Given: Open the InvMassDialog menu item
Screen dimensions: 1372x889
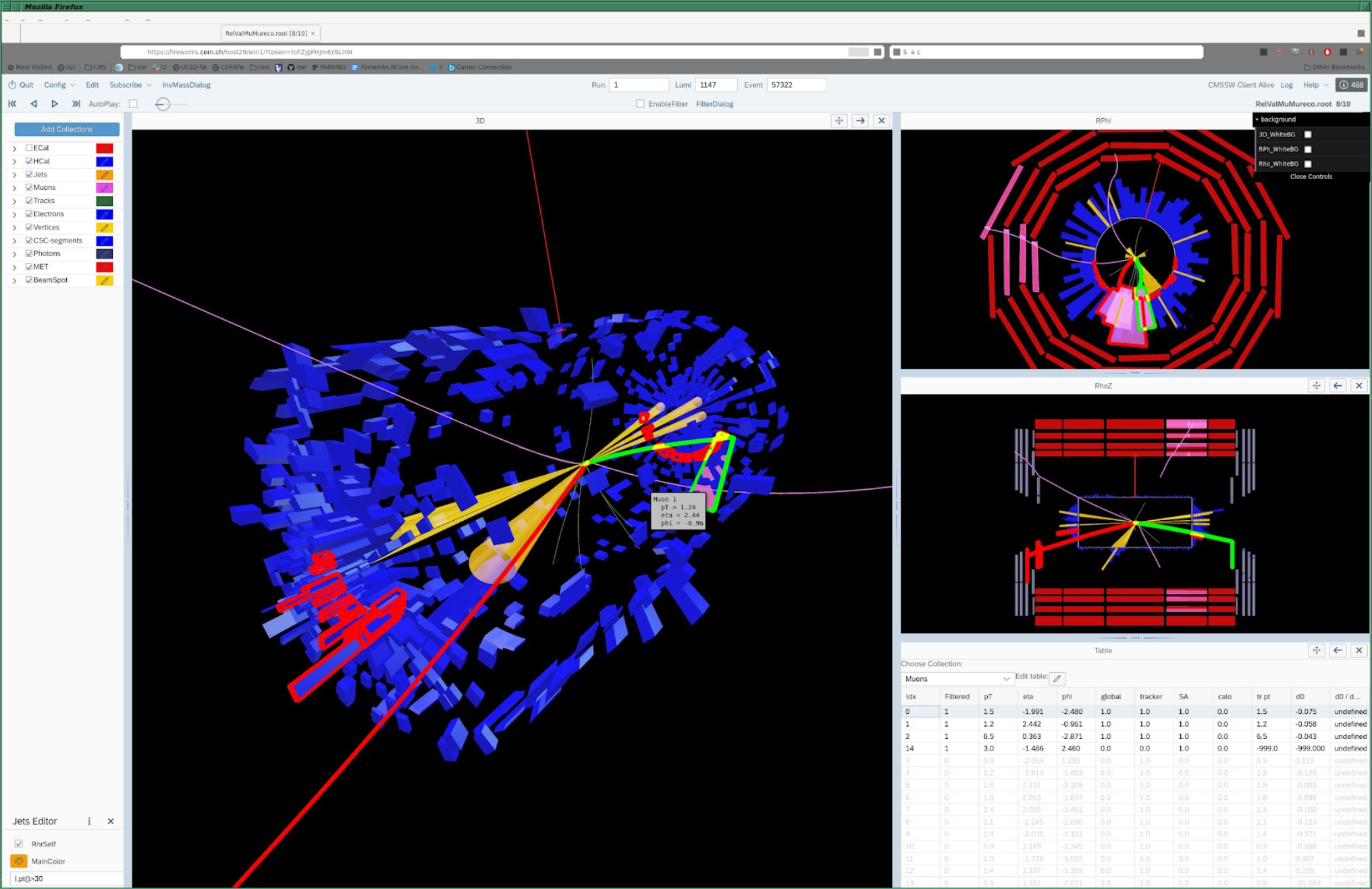Looking at the screenshot, I should pyautogui.click(x=186, y=85).
